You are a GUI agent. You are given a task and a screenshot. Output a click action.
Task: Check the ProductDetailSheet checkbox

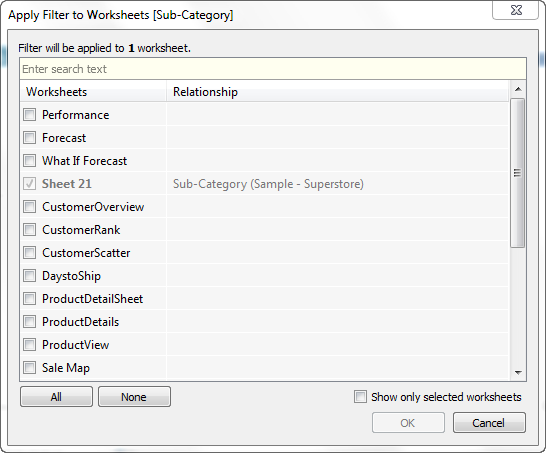pyautogui.click(x=30, y=298)
